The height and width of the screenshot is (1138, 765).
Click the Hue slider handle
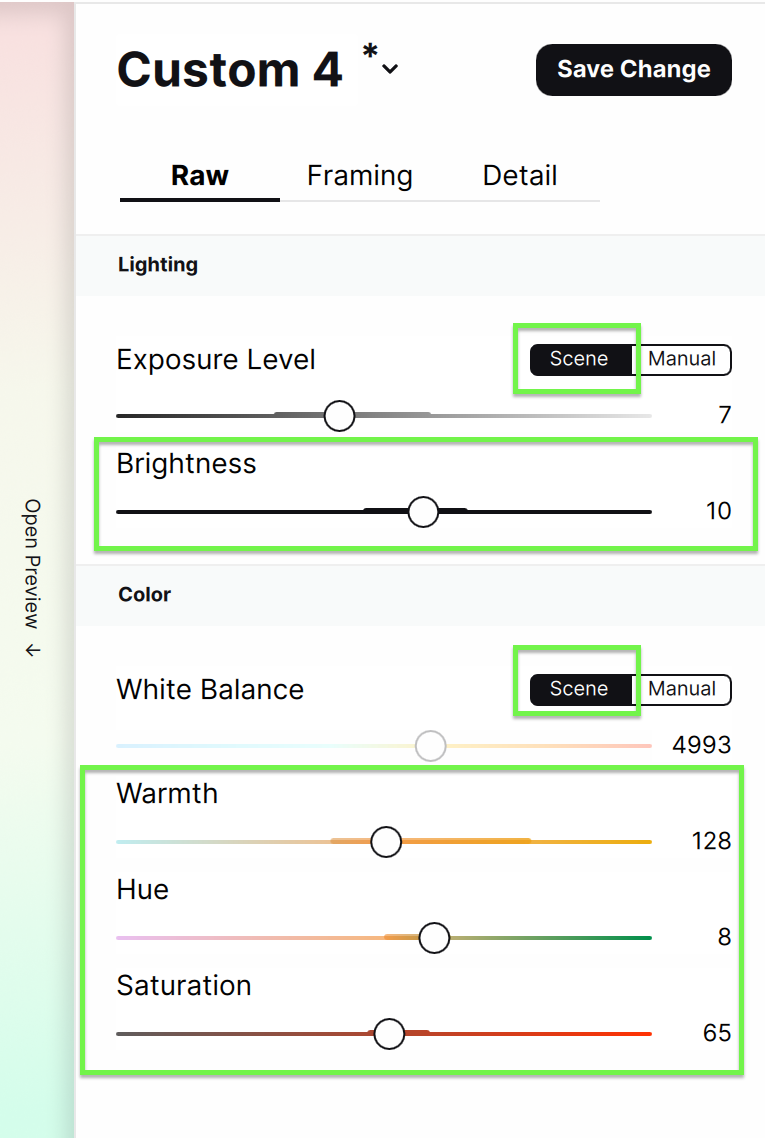point(434,938)
